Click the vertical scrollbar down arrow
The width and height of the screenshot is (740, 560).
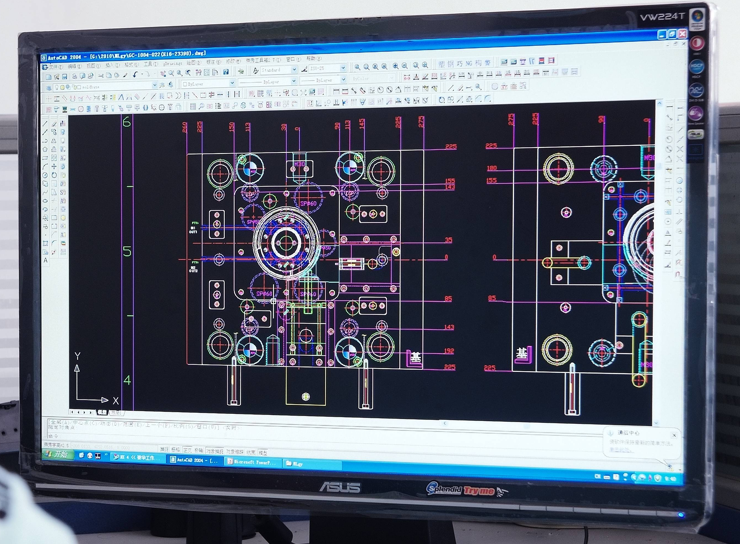[x=656, y=423]
